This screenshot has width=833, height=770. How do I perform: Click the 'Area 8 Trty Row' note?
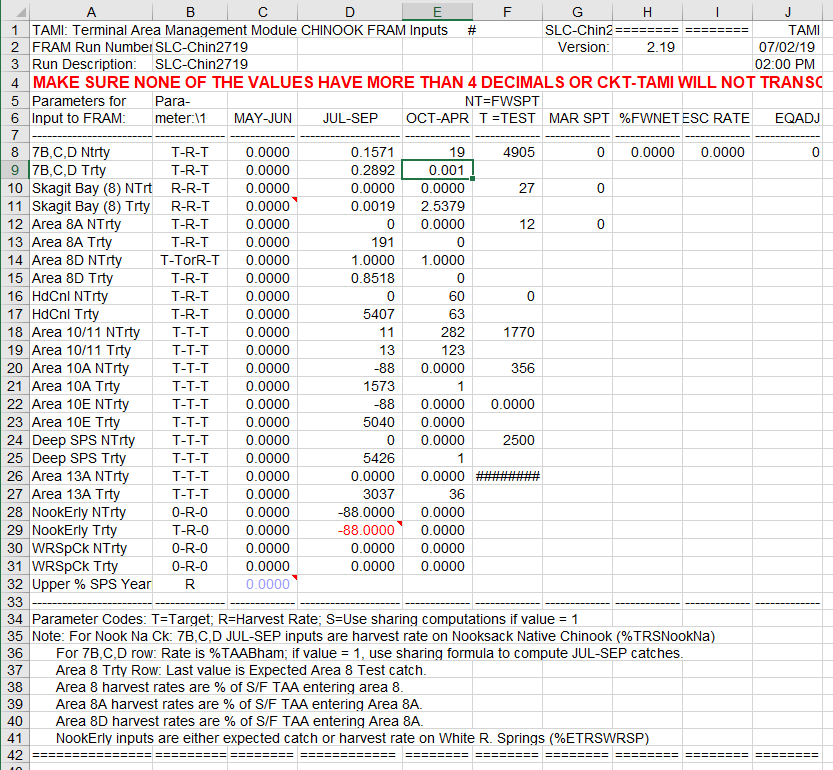click(x=241, y=670)
